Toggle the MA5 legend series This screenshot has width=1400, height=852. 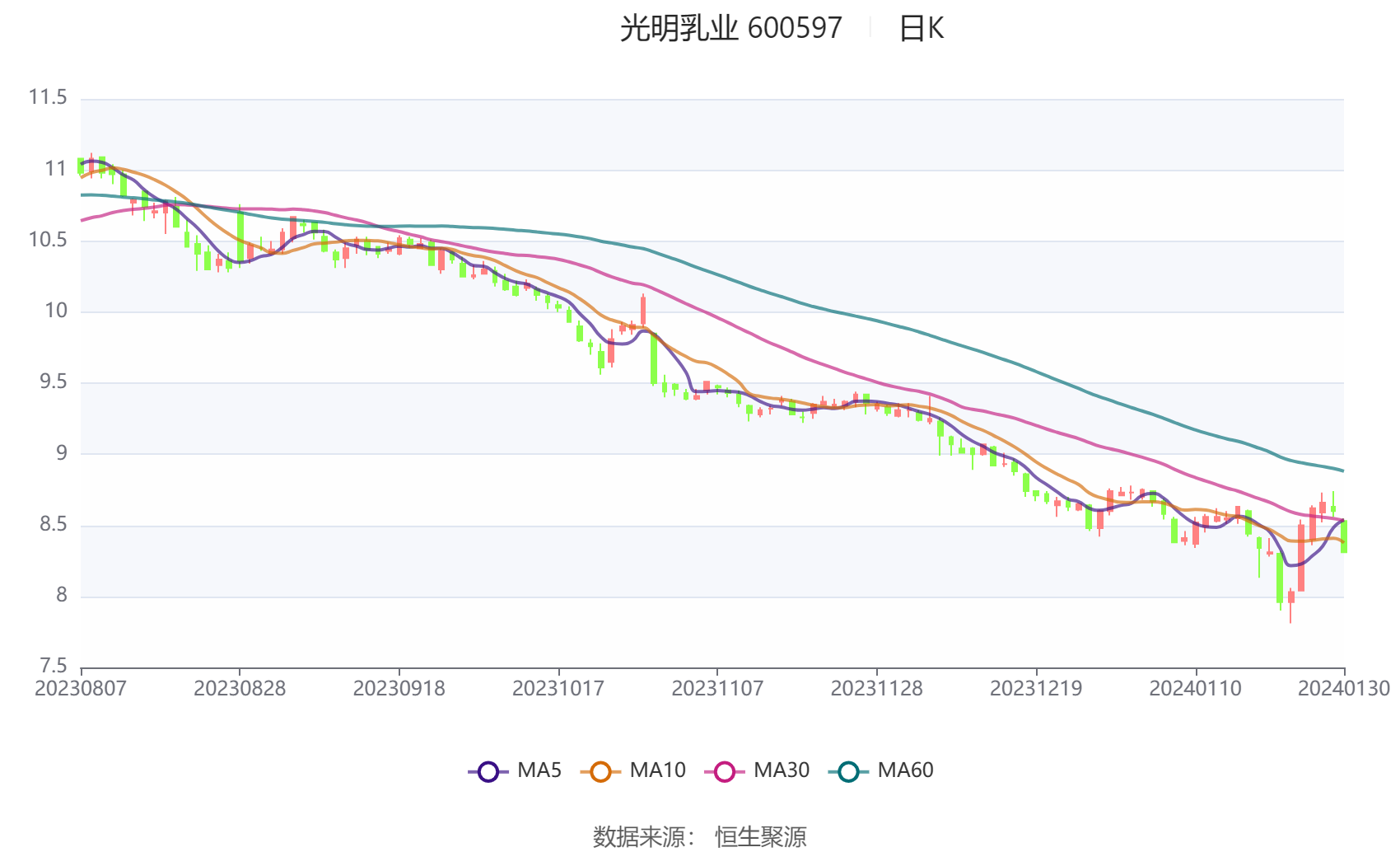[515, 770]
